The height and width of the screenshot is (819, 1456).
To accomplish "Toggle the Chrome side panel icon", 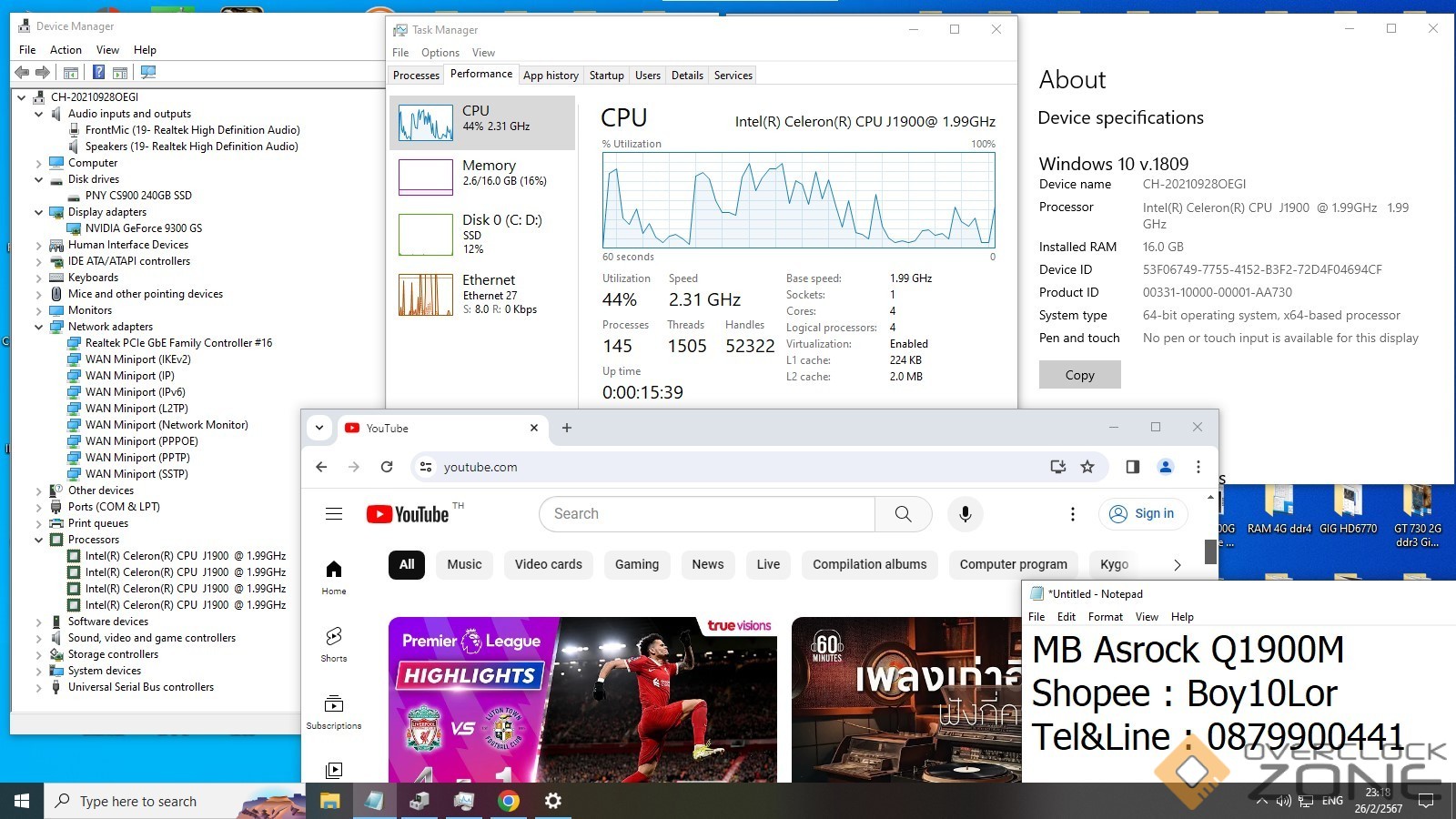I will coord(1132,467).
